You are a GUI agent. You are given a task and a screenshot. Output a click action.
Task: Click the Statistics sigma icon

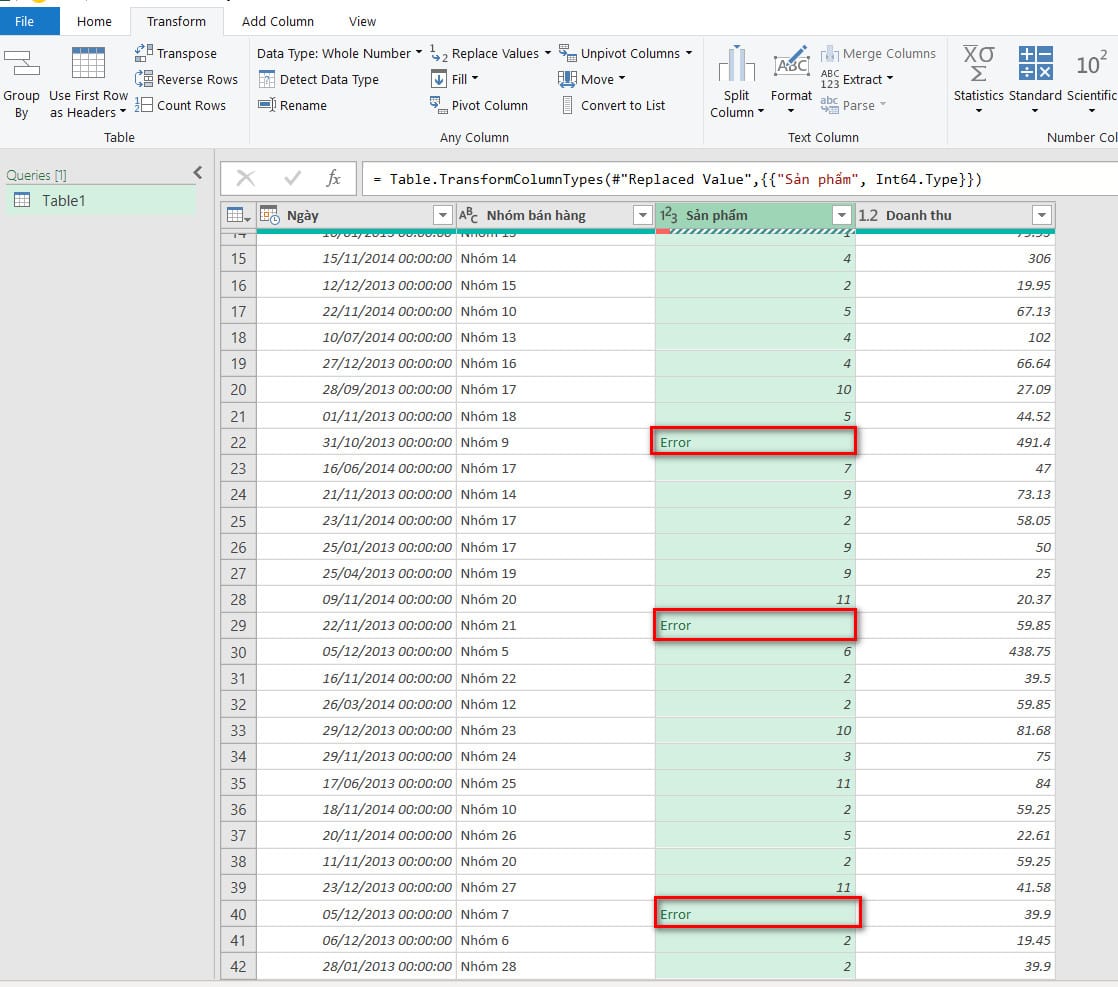[978, 64]
